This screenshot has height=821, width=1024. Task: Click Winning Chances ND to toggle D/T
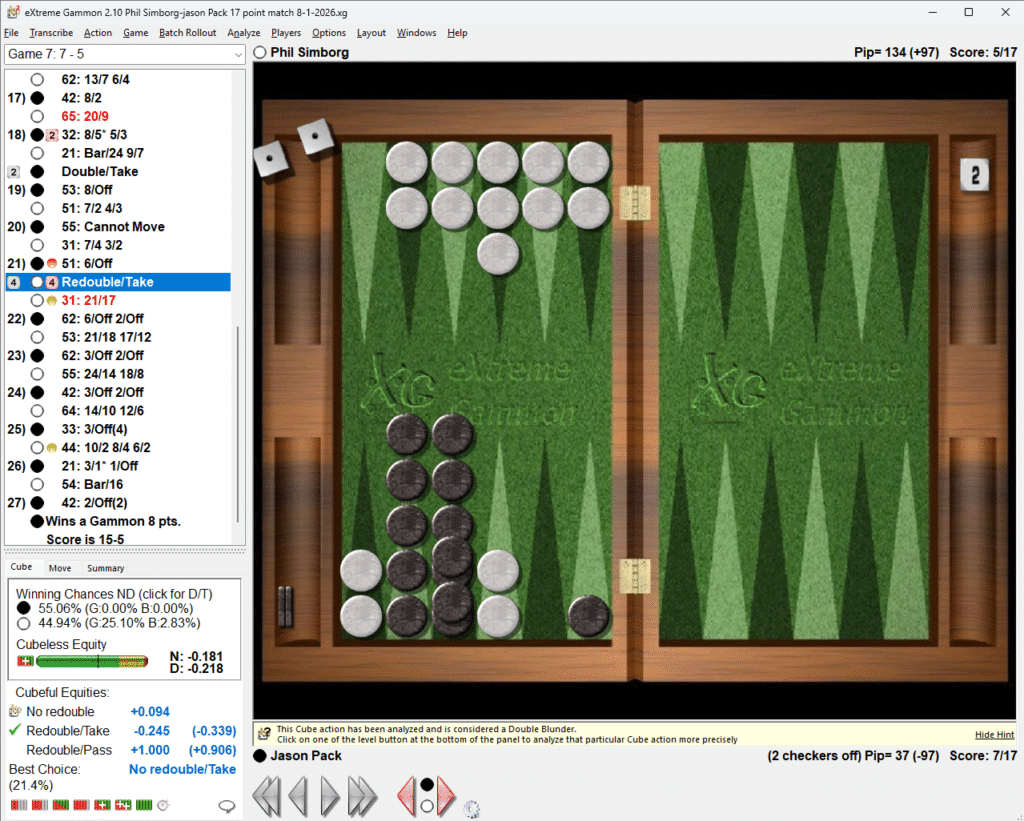point(114,594)
